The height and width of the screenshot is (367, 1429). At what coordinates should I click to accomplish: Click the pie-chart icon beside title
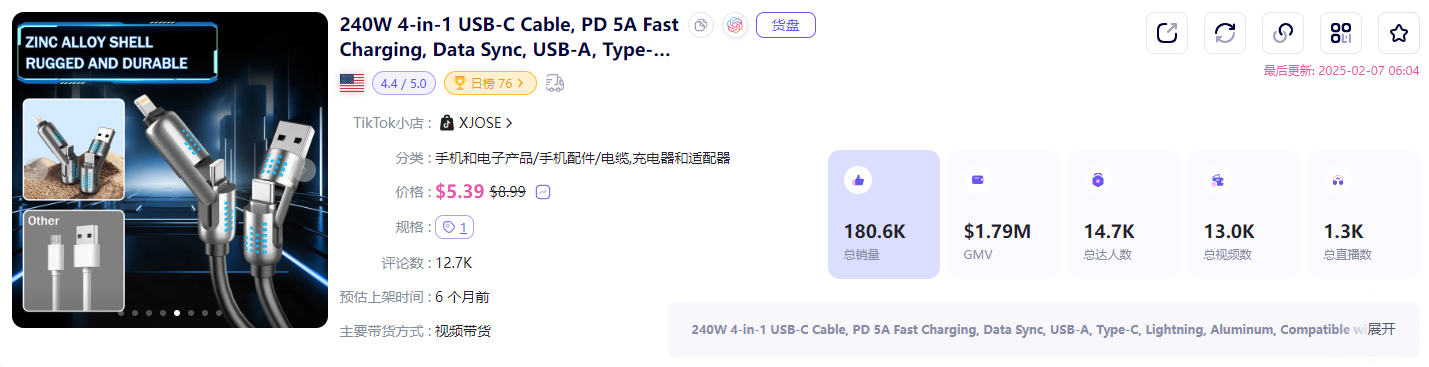(702, 26)
